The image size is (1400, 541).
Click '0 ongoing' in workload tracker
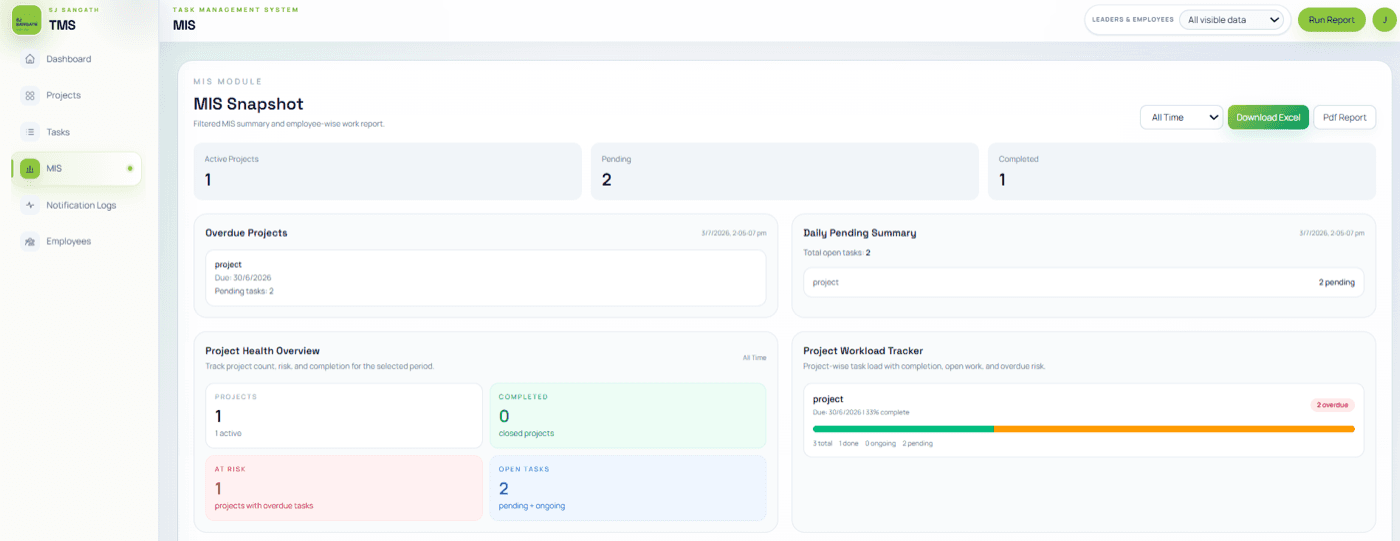(880, 443)
